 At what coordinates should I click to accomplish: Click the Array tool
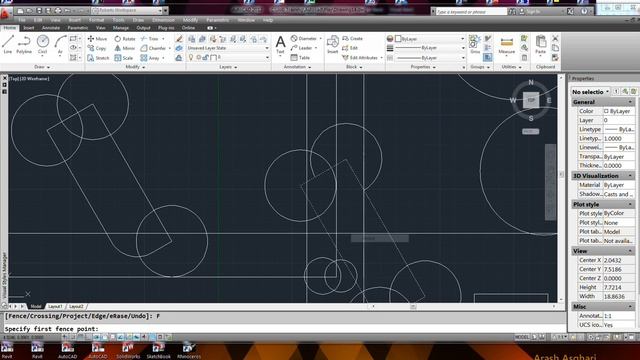point(150,58)
